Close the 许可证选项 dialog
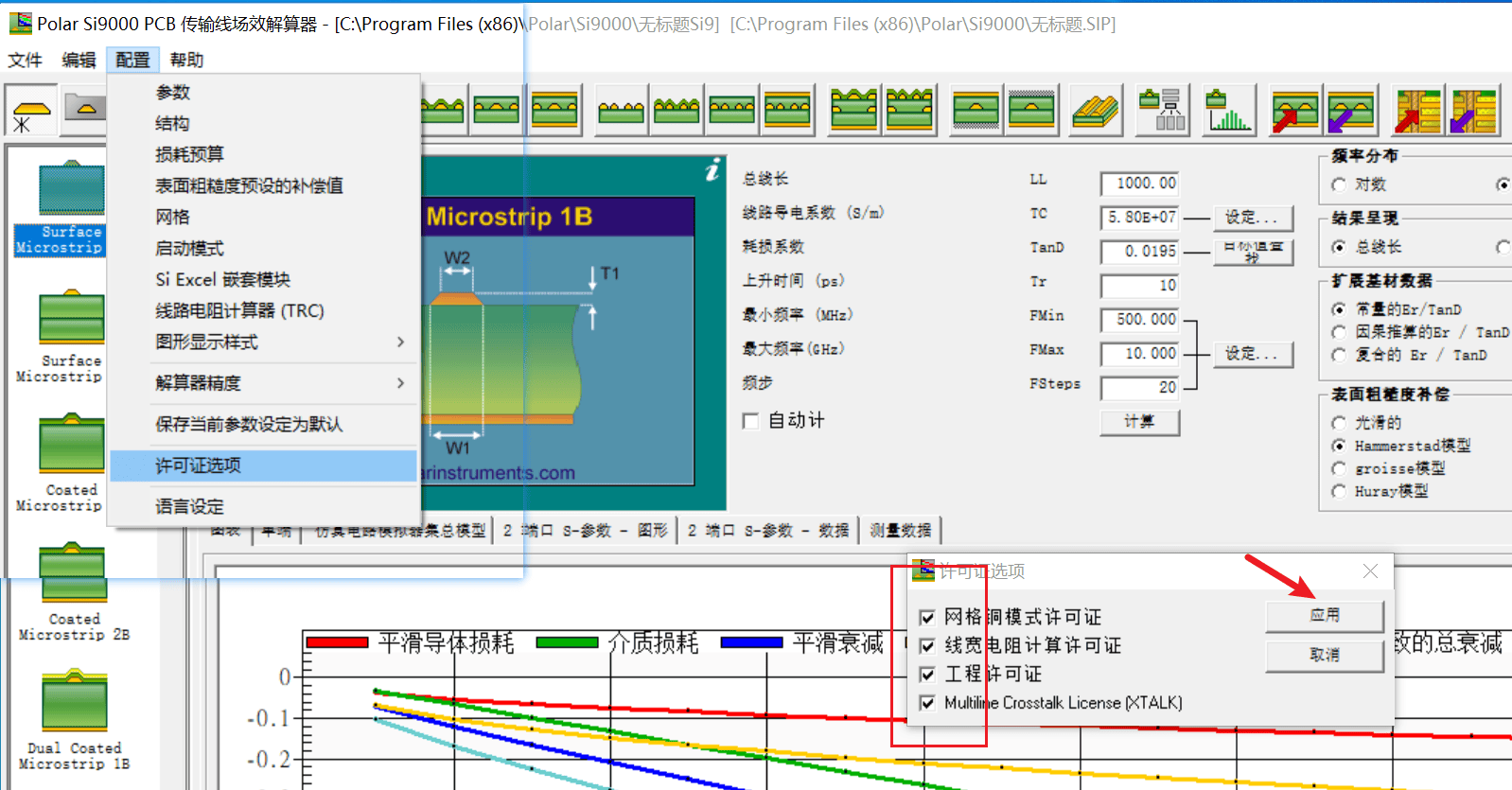The width and height of the screenshot is (1512, 790). coord(1370,571)
